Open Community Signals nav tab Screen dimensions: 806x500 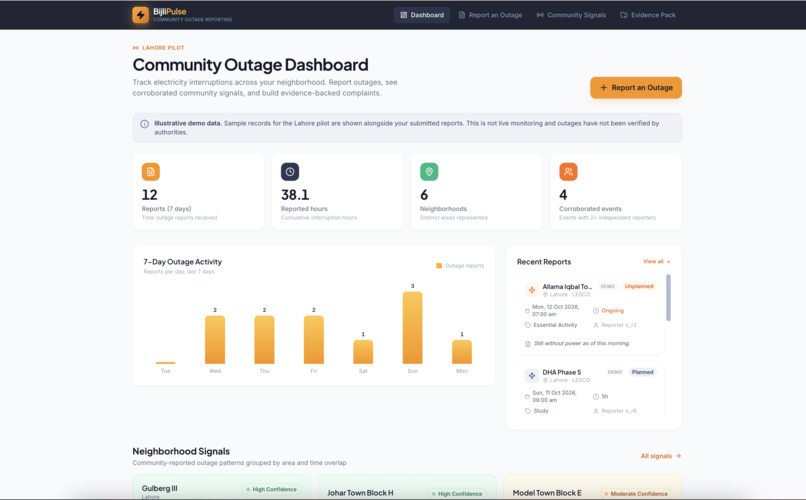tap(571, 15)
